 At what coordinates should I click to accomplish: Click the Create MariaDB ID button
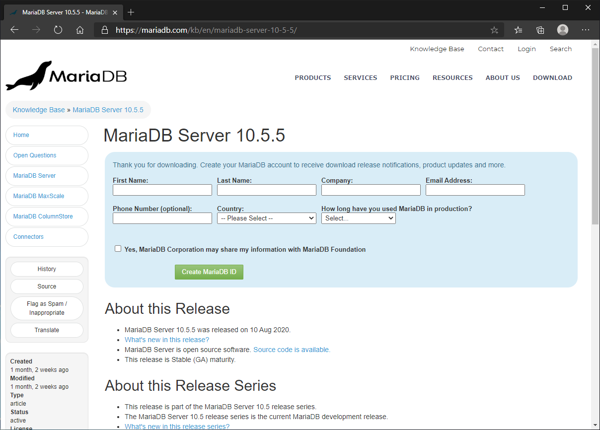coord(209,272)
